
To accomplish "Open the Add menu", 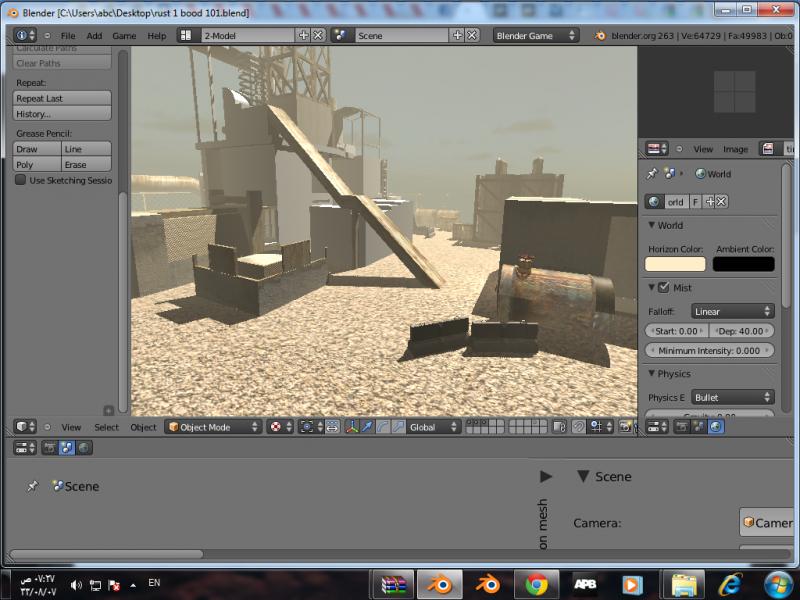I will click(94, 36).
